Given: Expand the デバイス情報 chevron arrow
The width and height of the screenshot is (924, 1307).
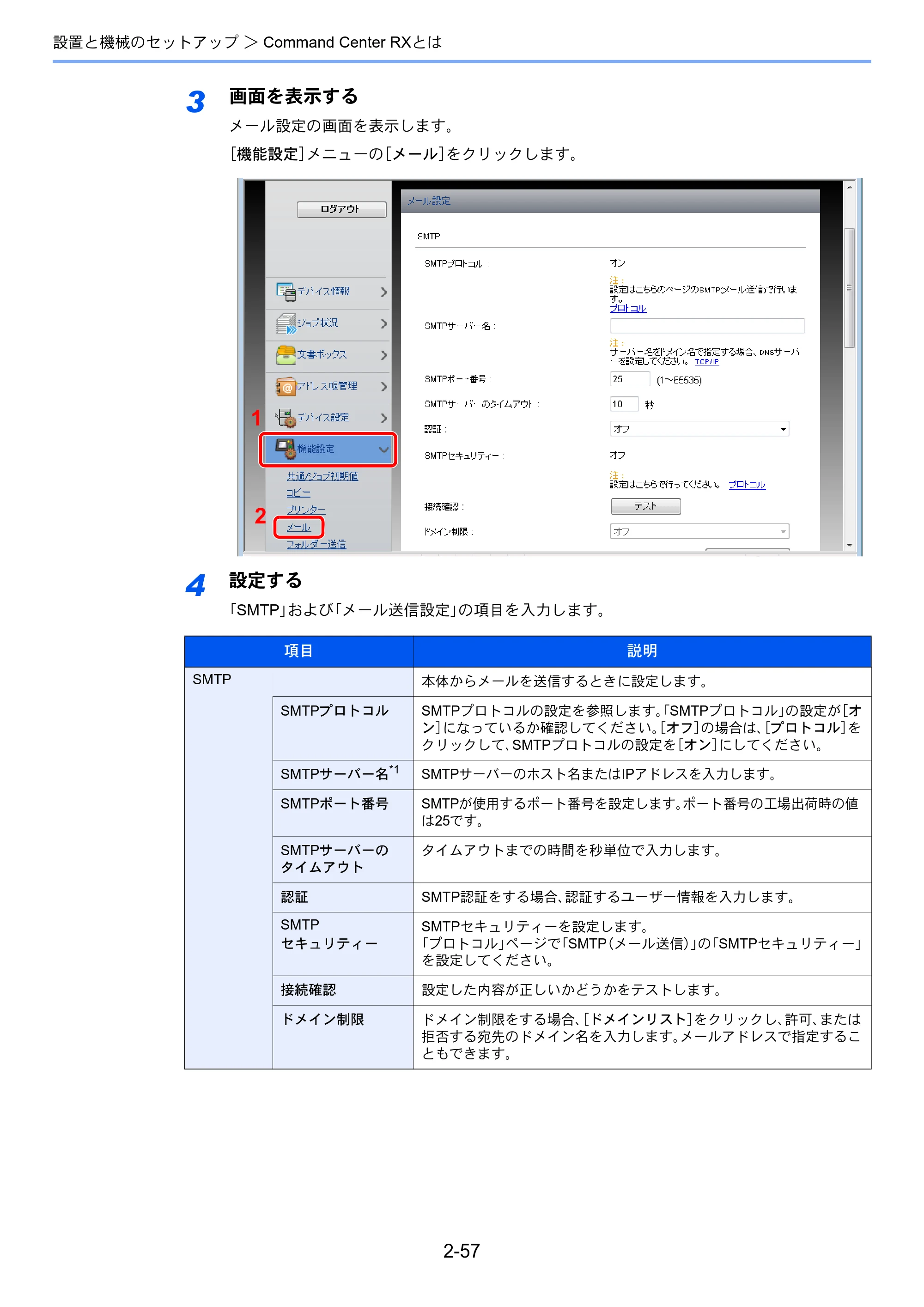Looking at the screenshot, I should (x=383, y=292).
